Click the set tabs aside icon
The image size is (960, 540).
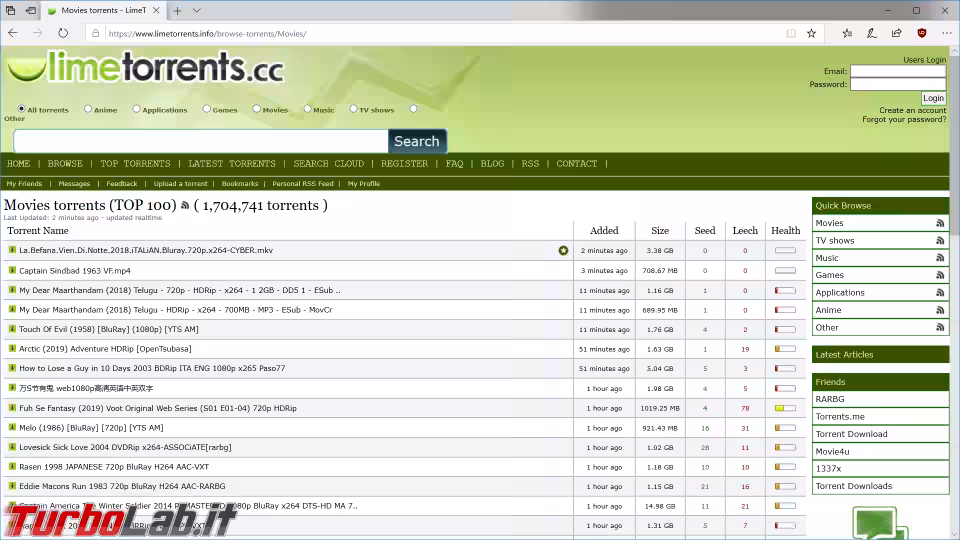(31, 10)
